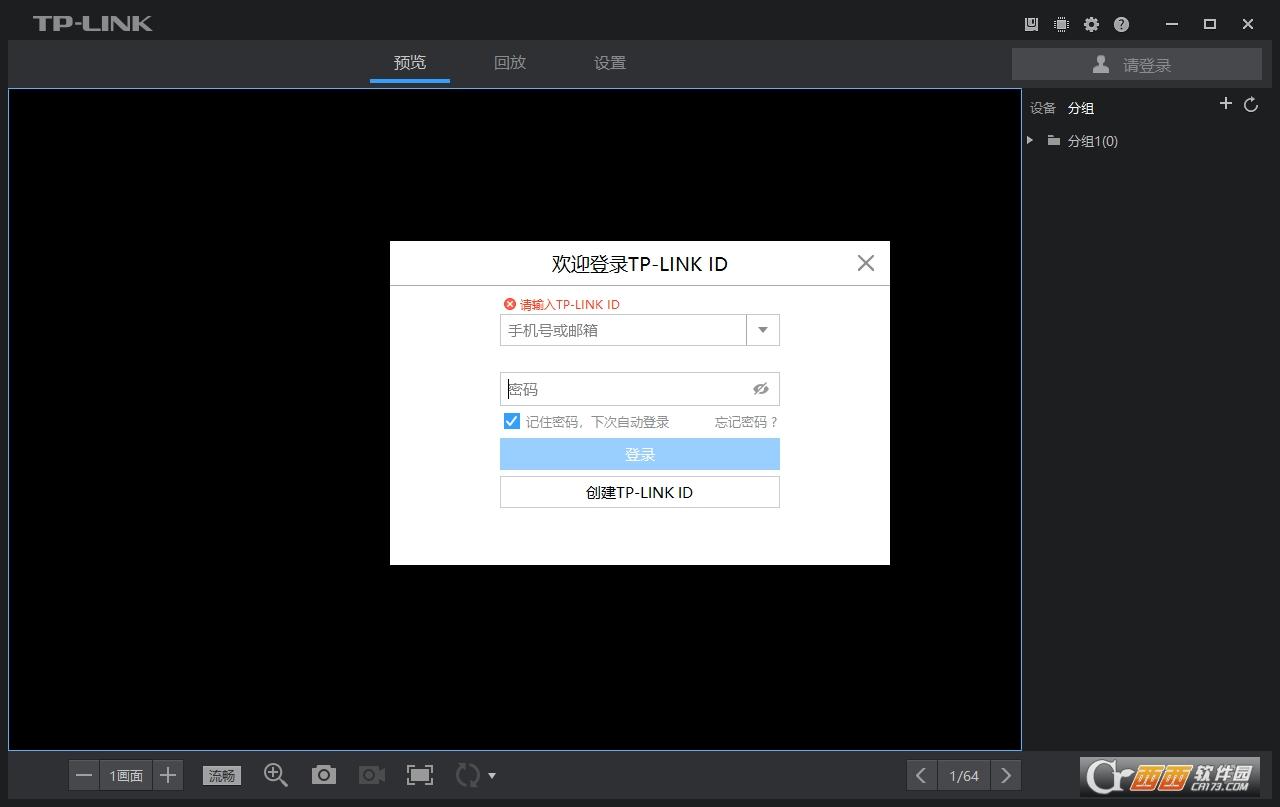The width and height of the screenshot is (1280, 807).
Task: Open the storage card icon in title bar
Action: click(1032, 24)
